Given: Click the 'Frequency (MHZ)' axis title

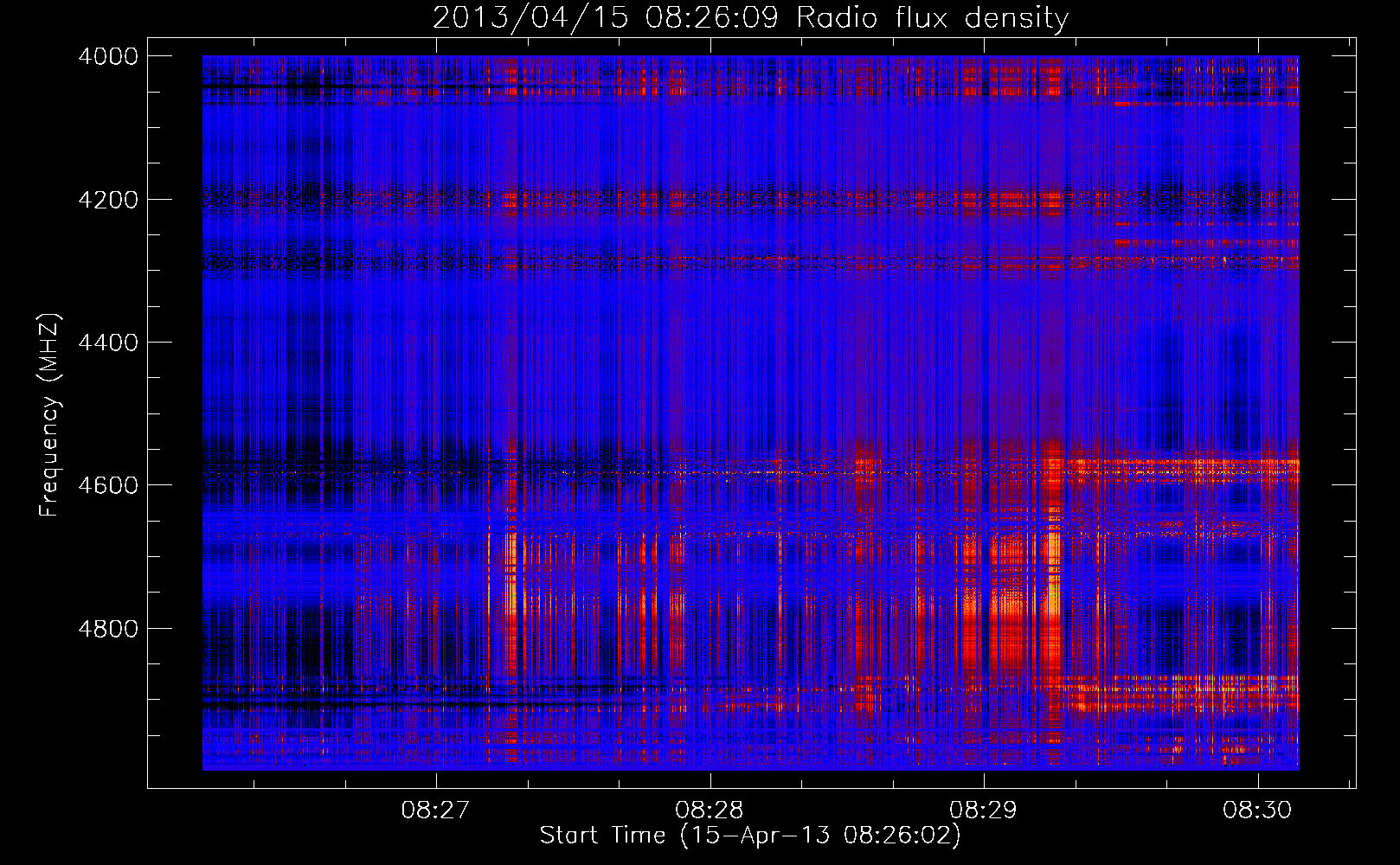Looking at the screenshot, I should pos(50,414).
